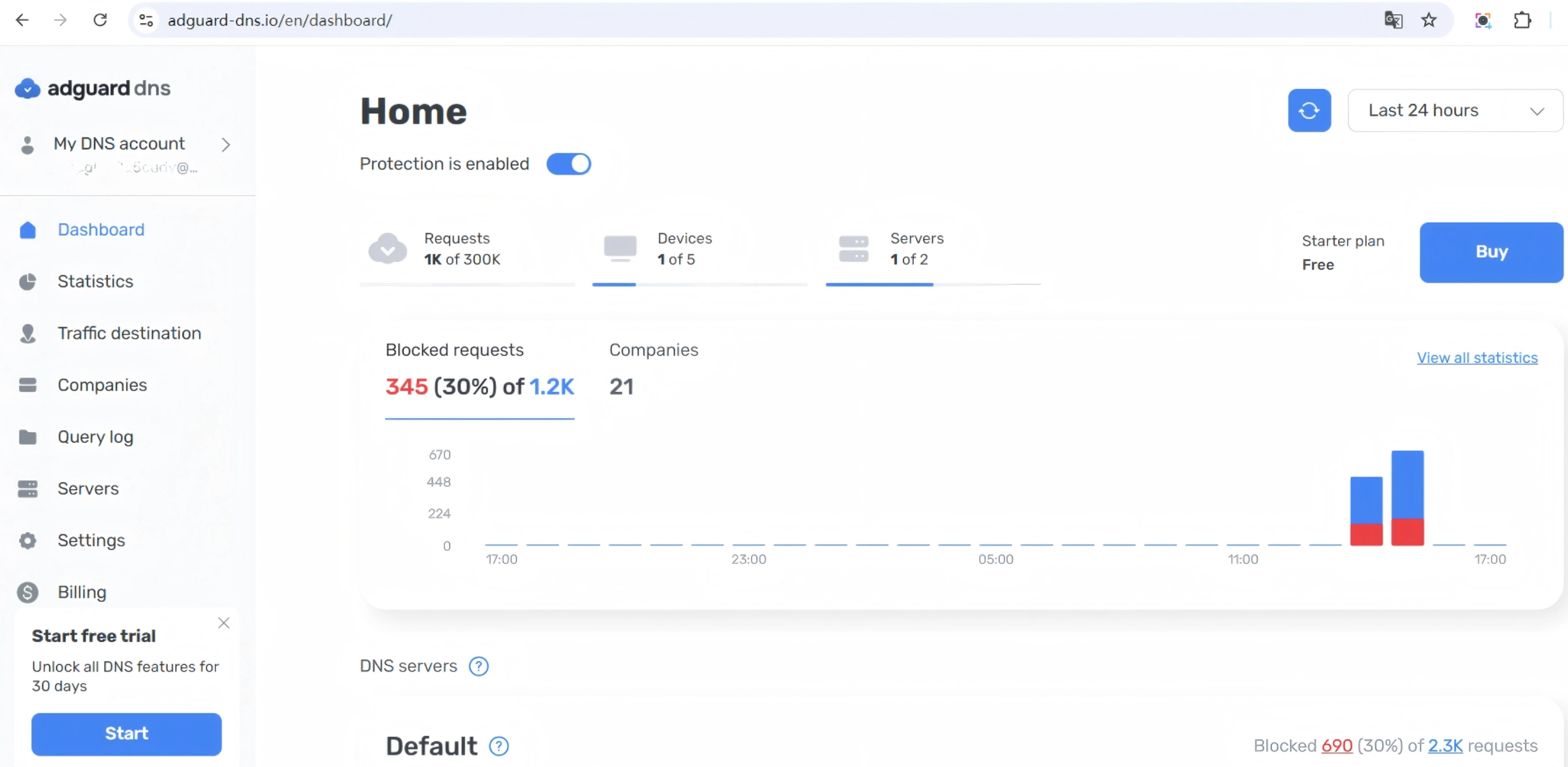The image size is (1568, 767).
Task: Open Servers in sidebar menu
Action: coord(88,489)
